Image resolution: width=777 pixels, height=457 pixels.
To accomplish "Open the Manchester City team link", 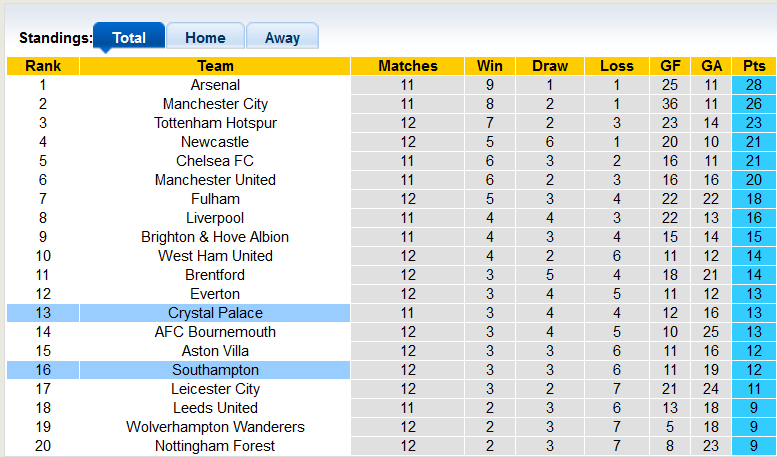I will point(215,104).
